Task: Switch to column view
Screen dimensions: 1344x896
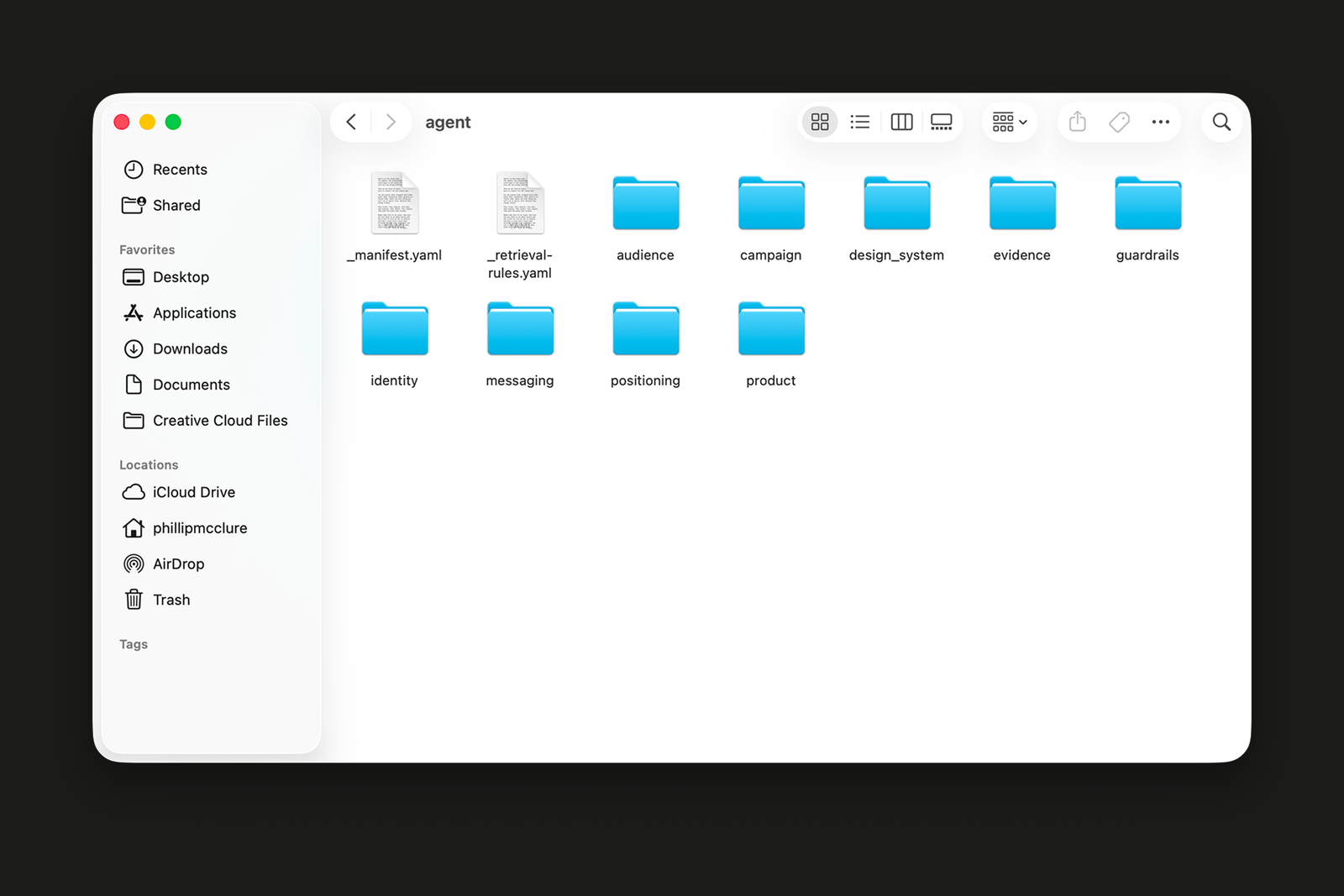Action: tap(901, 123)
